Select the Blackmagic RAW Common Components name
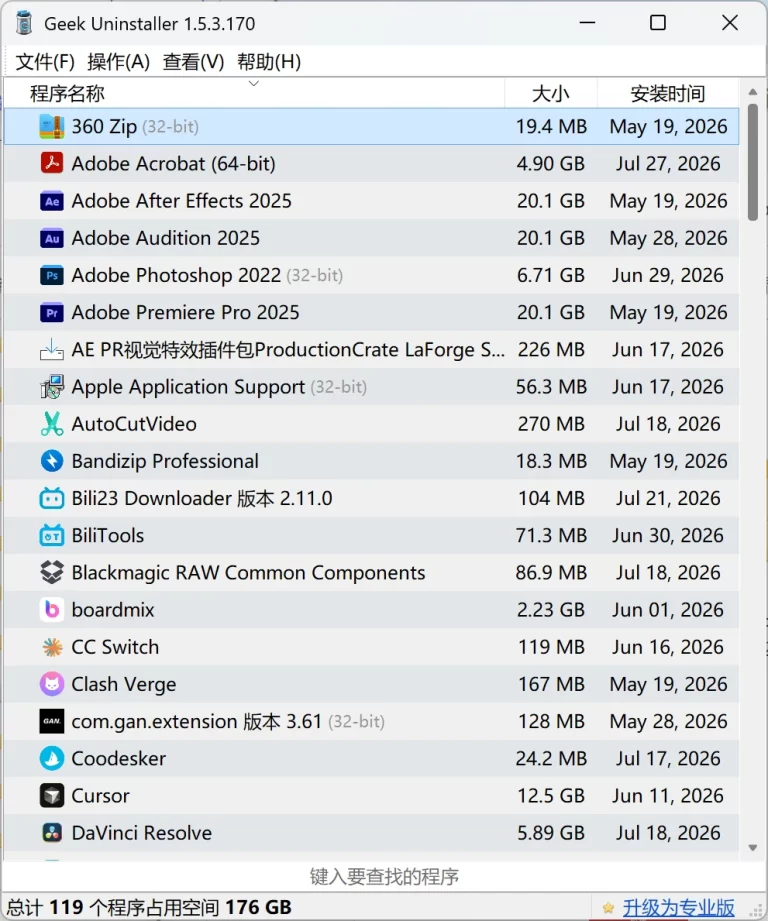 click(x=248, y=573)
